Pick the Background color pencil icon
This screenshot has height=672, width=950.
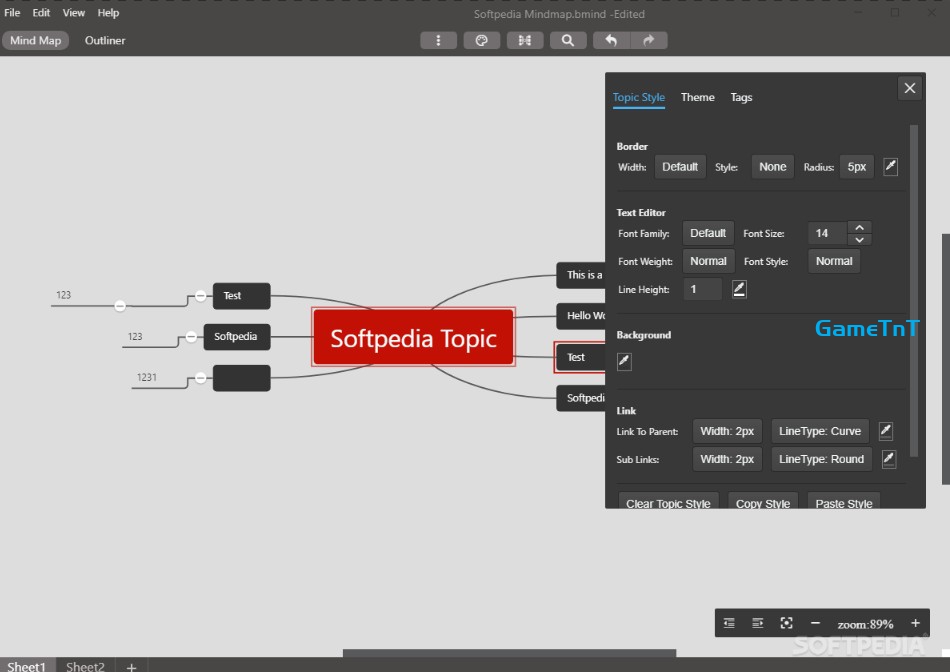click(x=624, y=361)
